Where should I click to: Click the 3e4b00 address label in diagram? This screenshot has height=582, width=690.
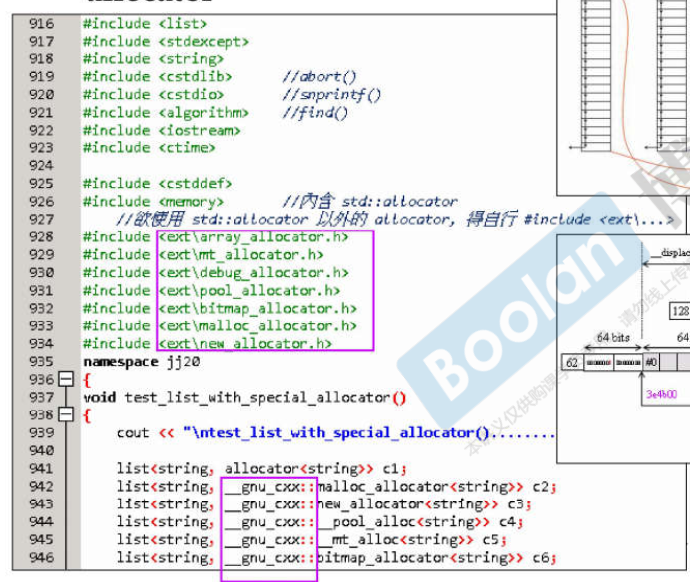coord(662,394)
